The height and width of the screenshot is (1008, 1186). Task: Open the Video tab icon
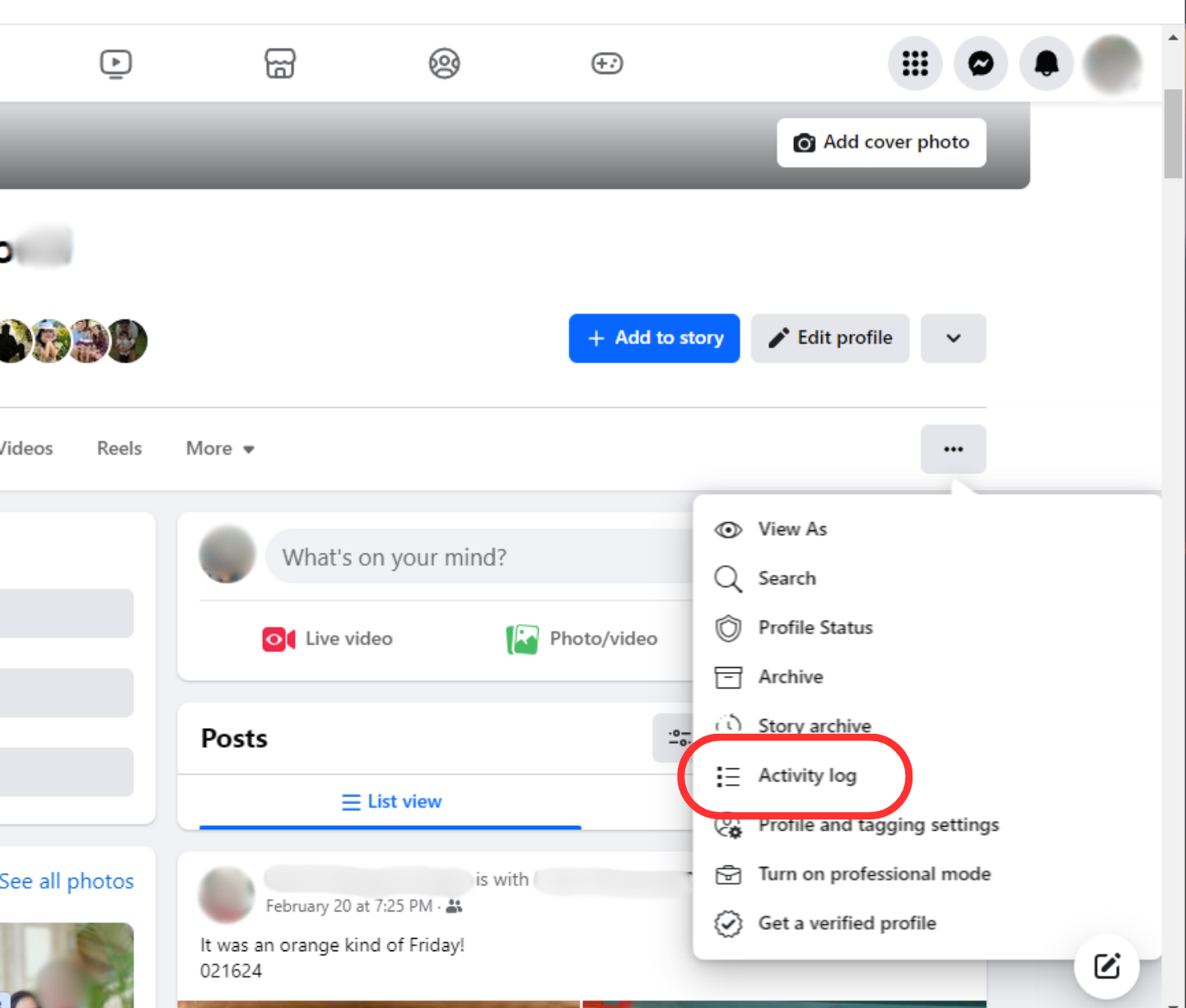pyautogui.click(x=115, y=63)
